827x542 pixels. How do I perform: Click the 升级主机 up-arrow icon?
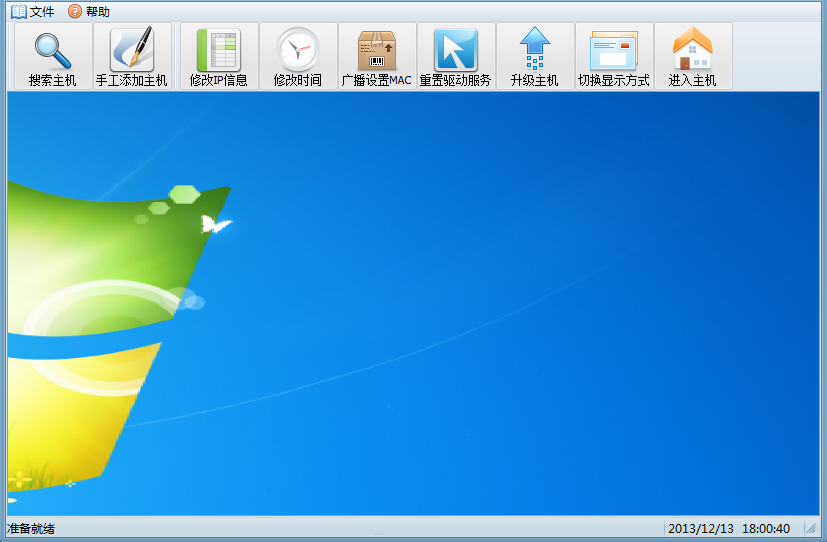535,49
